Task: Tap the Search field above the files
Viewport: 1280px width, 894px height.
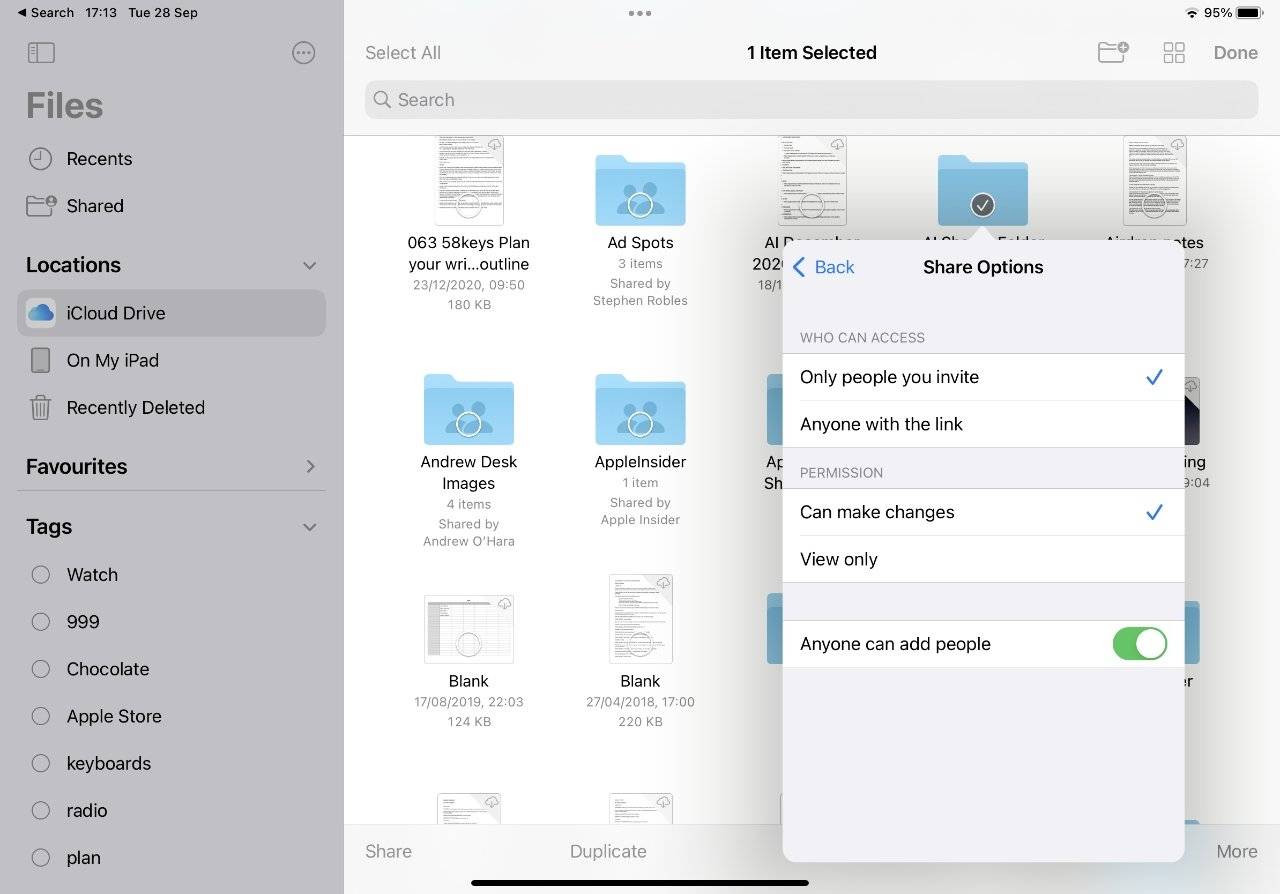Action: coord(811,99)
